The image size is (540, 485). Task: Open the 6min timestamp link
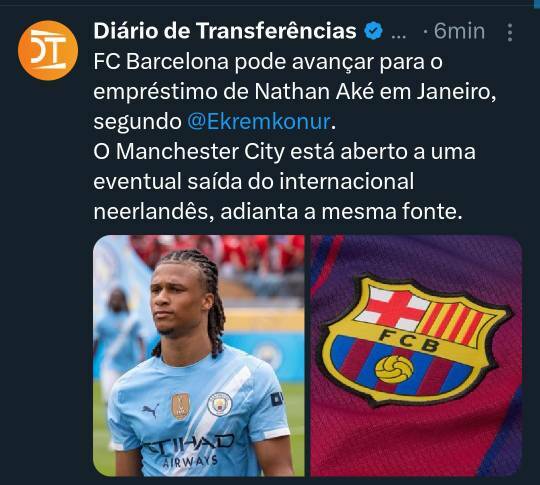[x=459, y=31]
